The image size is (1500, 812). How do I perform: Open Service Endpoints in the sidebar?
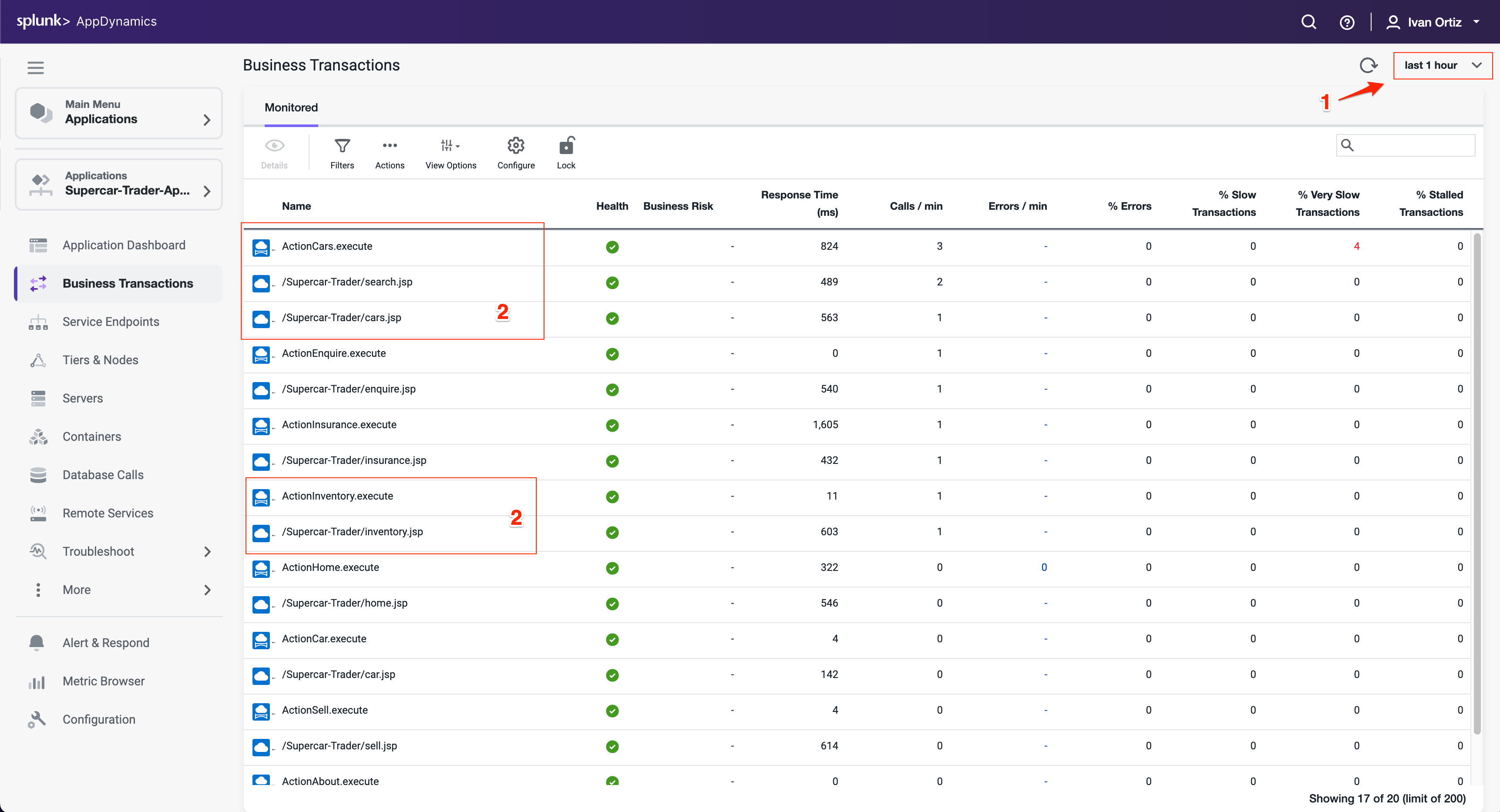111,321
